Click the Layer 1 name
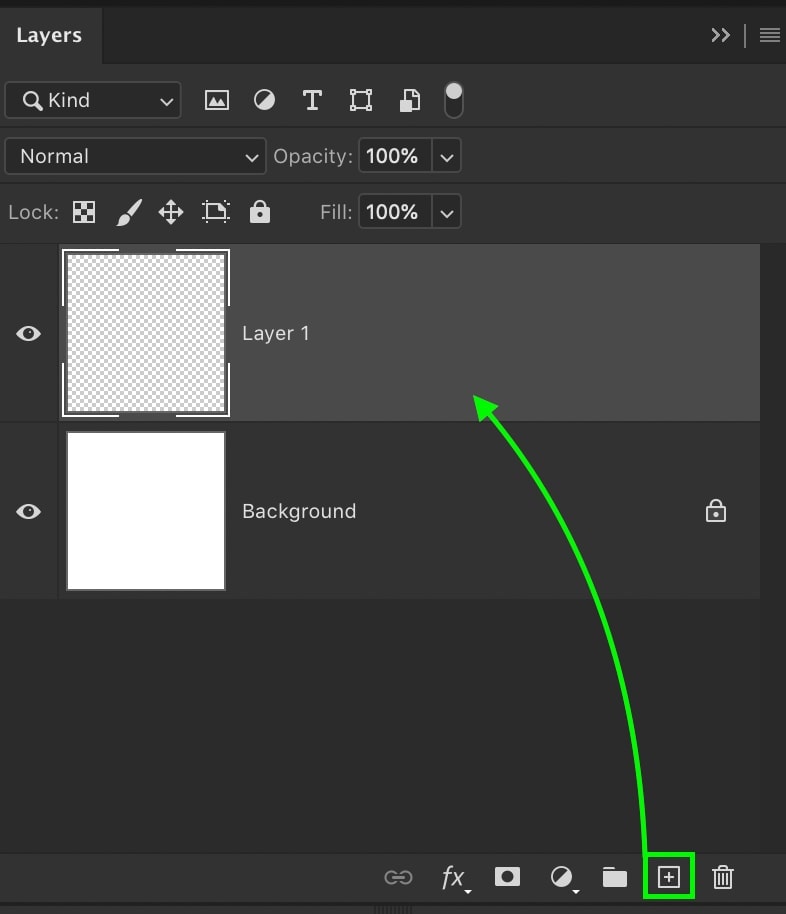Viewport: 786px width, 914px height. point(276,333)
